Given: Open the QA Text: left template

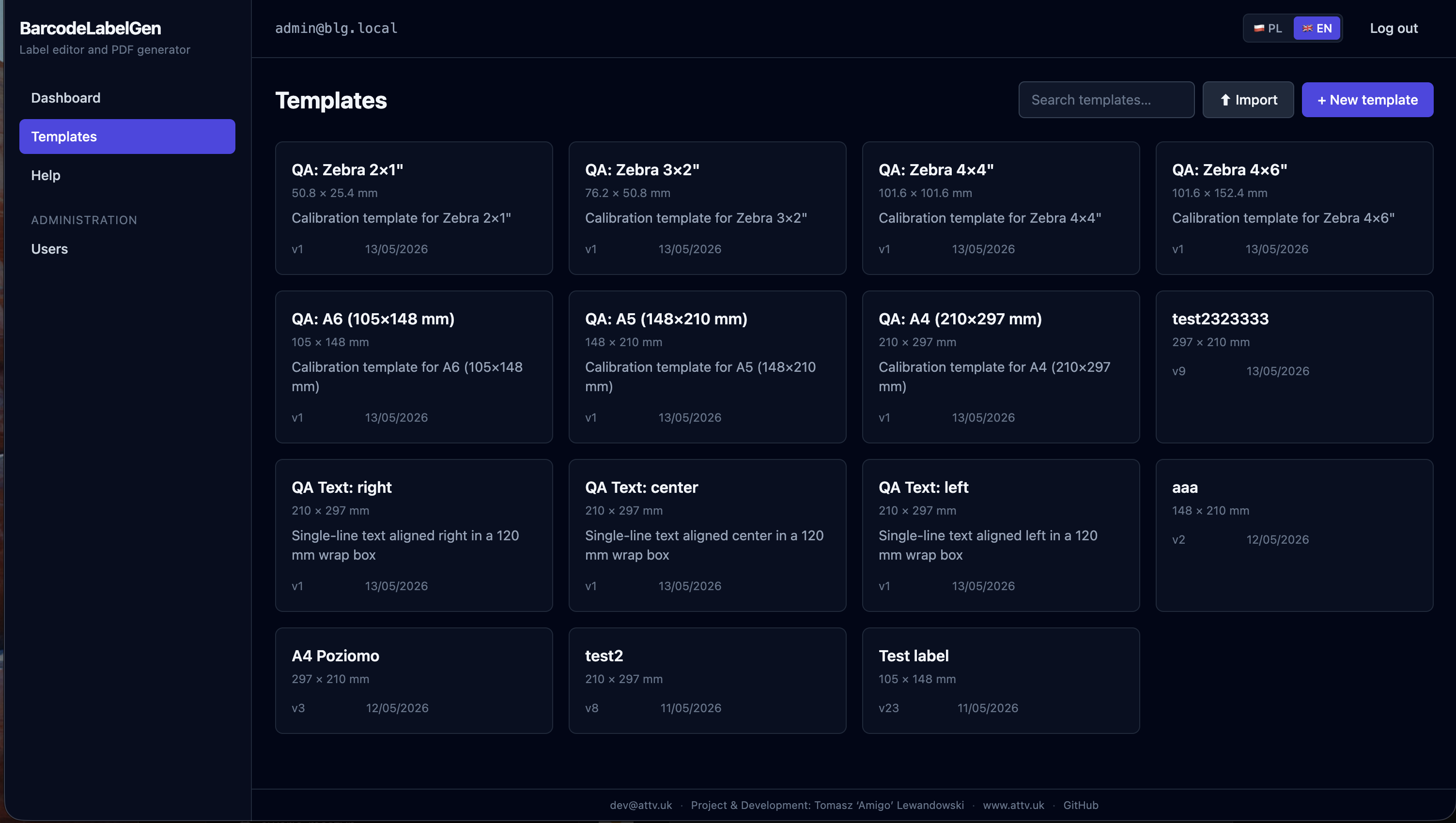Looking at the screenshot, I should (1001, 535).
